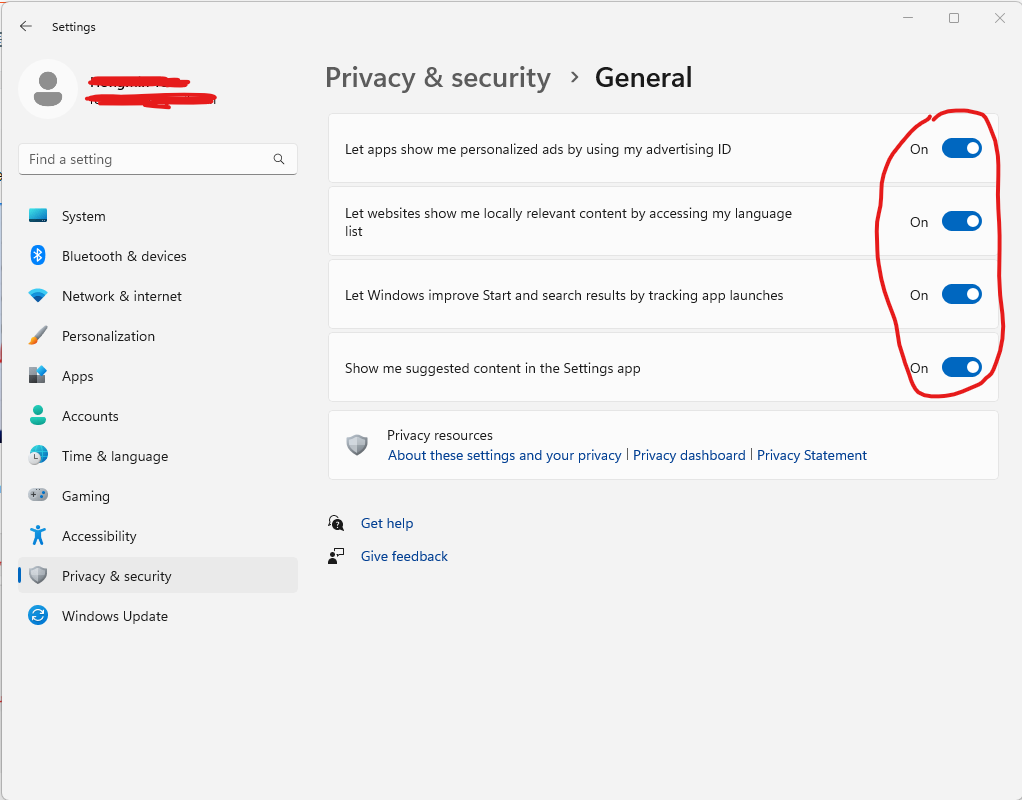Viewport: 1022px width, 800px height.
Task: Click the Get help link
Action: pyautogui.click(x=387, y=523)
